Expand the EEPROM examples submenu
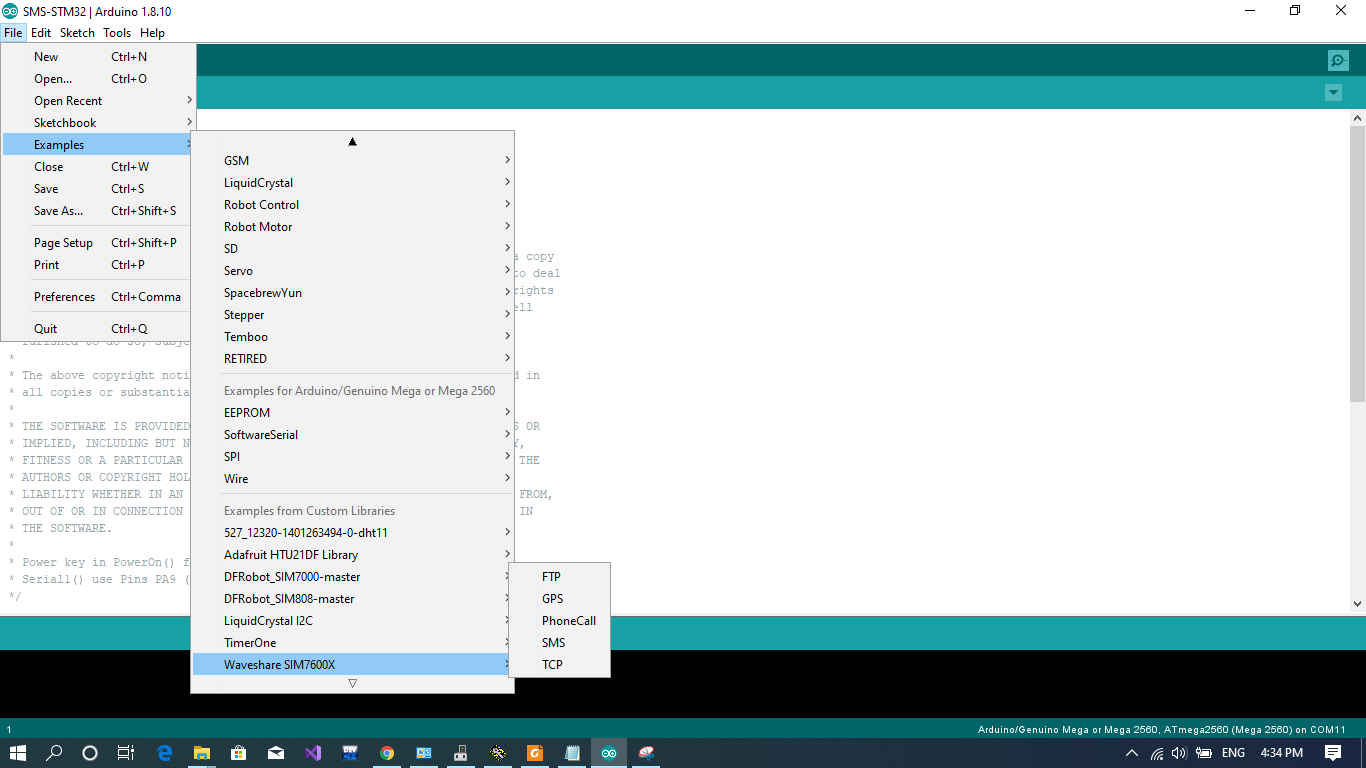The image size is (1366, 768). tap(352, 413)
